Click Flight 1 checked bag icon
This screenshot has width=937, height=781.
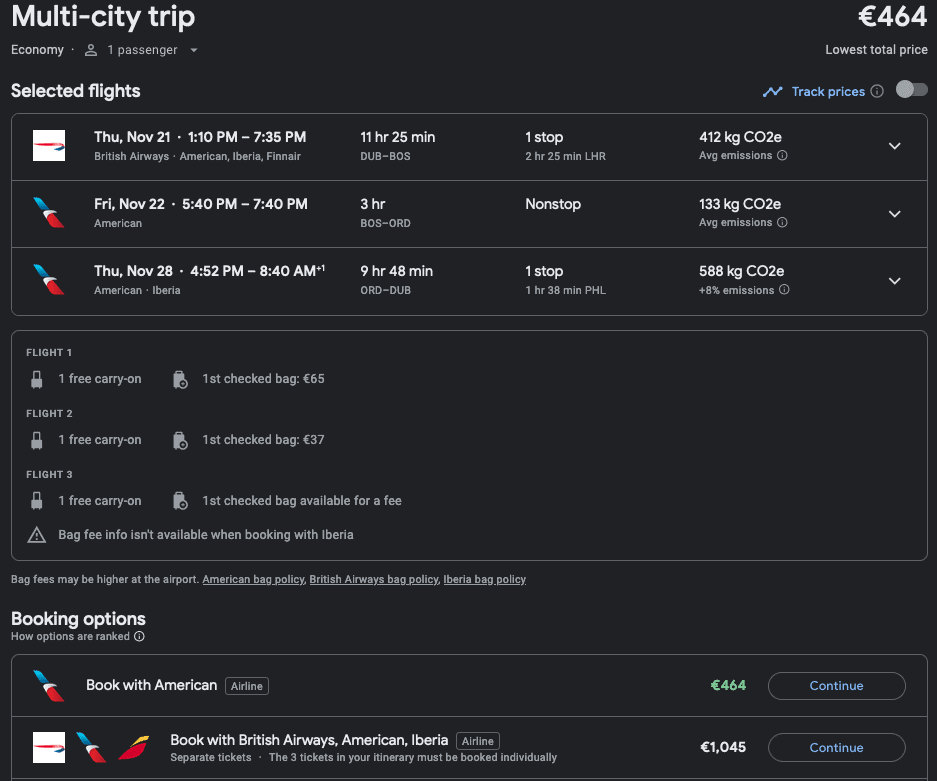180,379
